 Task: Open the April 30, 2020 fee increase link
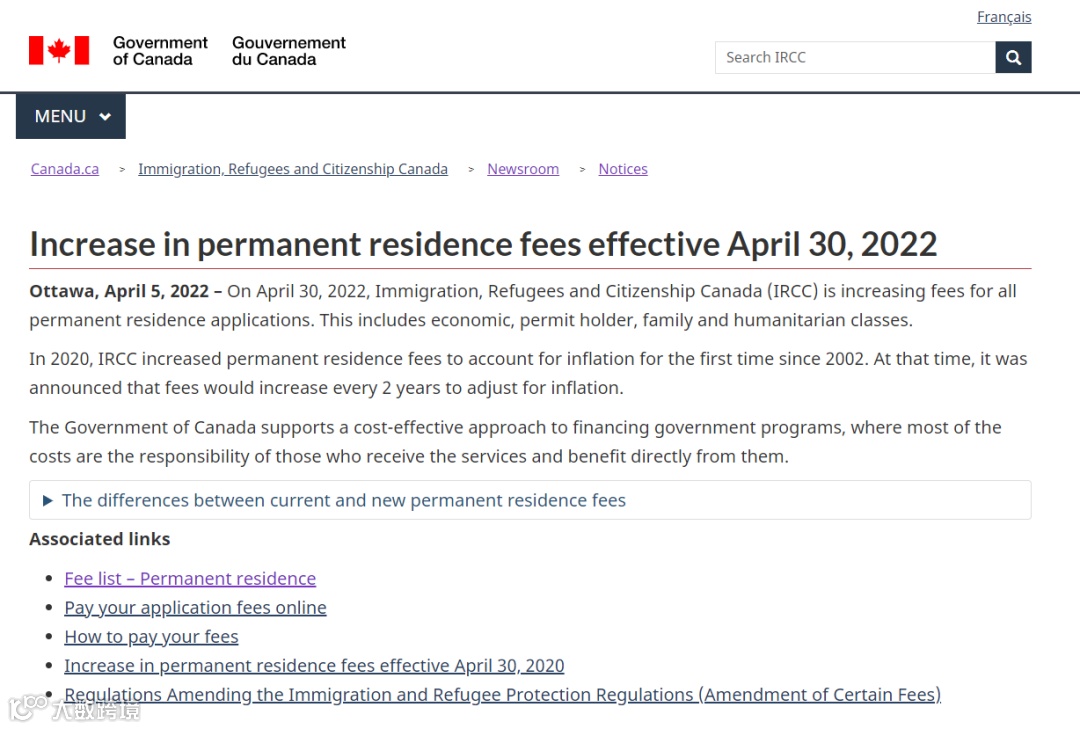pyautogui.click(x=314, y=666)
